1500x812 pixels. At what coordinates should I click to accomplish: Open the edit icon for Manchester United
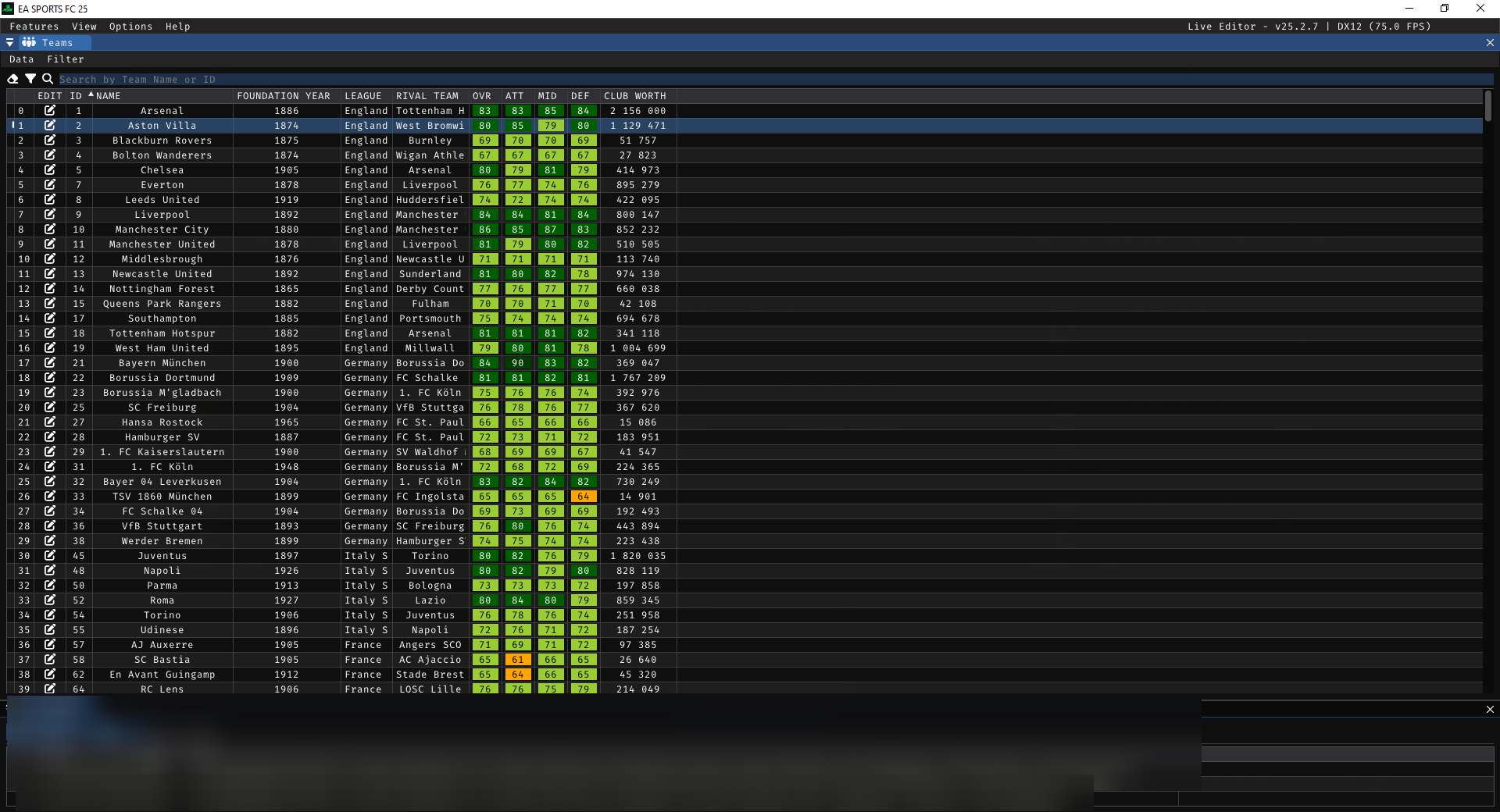50,244
